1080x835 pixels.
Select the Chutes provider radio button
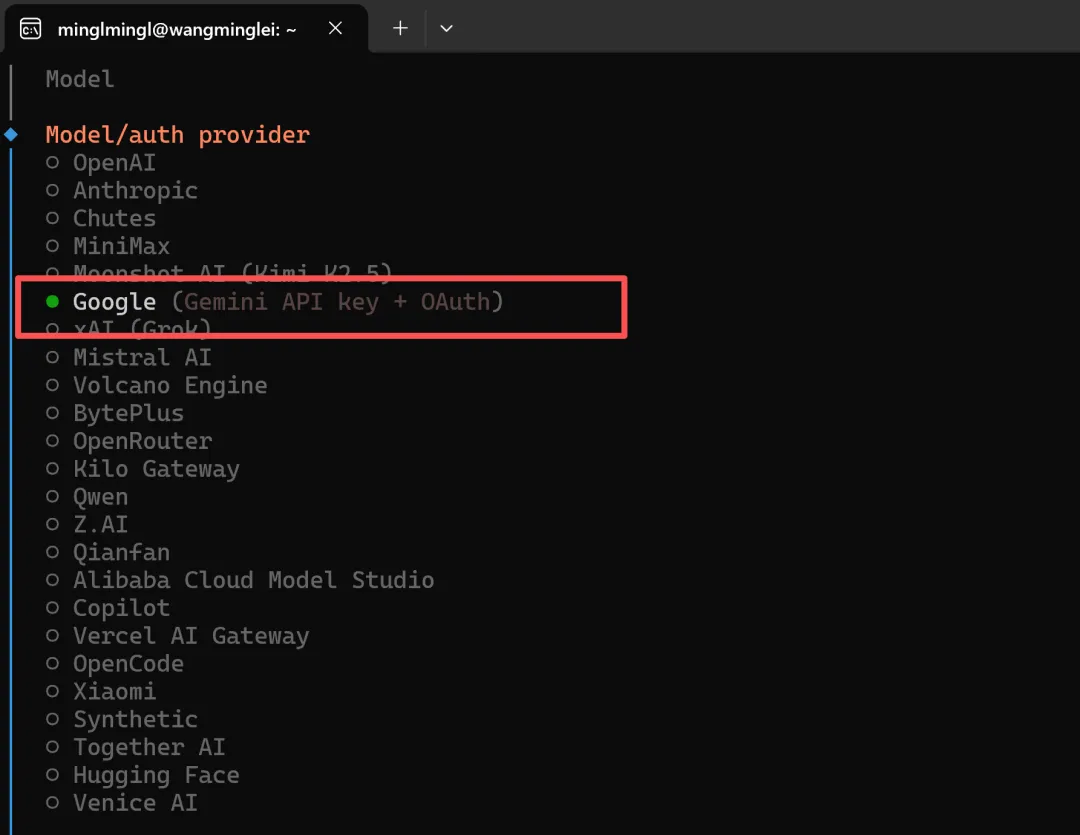click(53, 219)
